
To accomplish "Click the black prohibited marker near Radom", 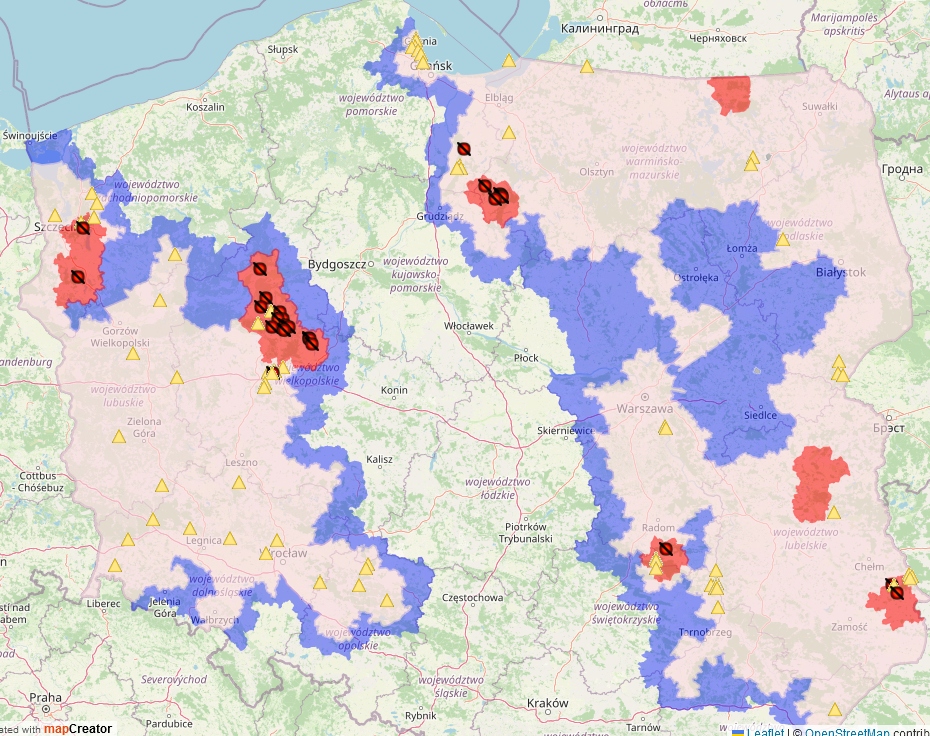I will tap(665, 549).
